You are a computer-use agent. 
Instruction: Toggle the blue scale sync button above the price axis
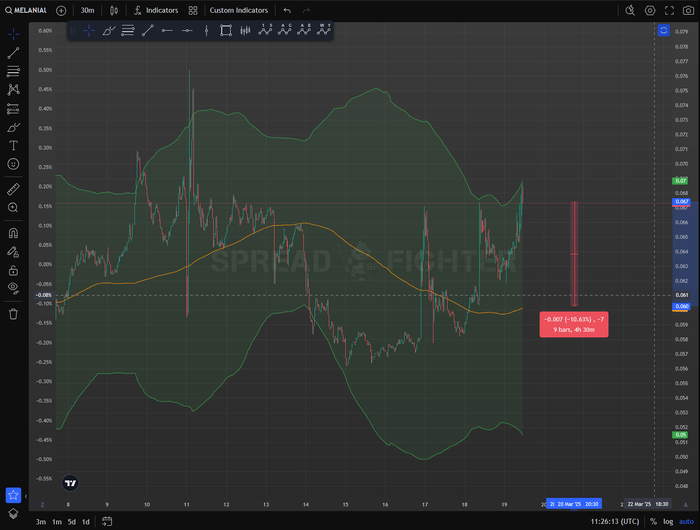tap(663, 30)
